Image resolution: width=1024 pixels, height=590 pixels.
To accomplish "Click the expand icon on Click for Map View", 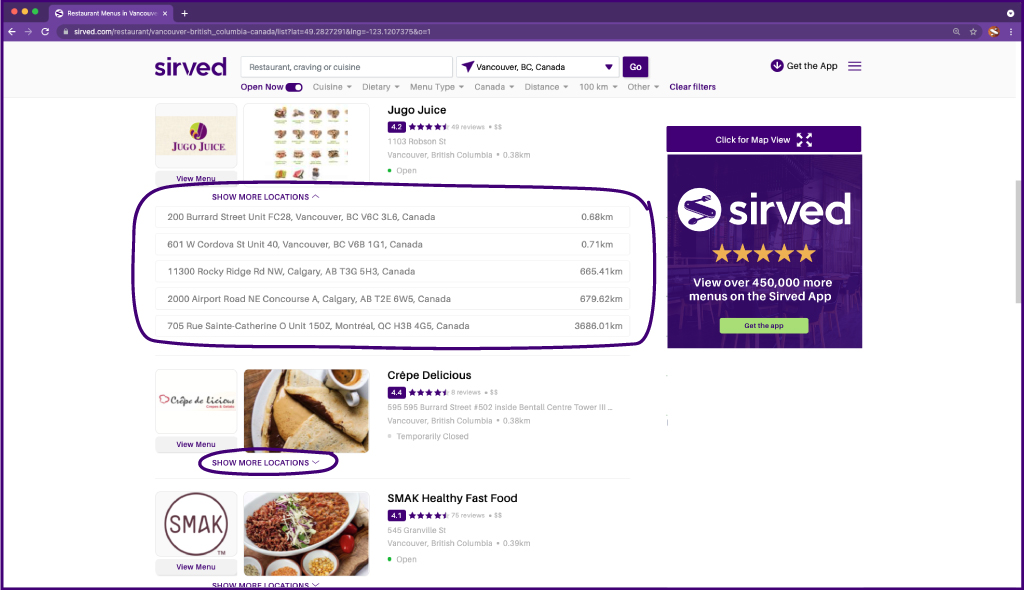I will coord(804,140).
